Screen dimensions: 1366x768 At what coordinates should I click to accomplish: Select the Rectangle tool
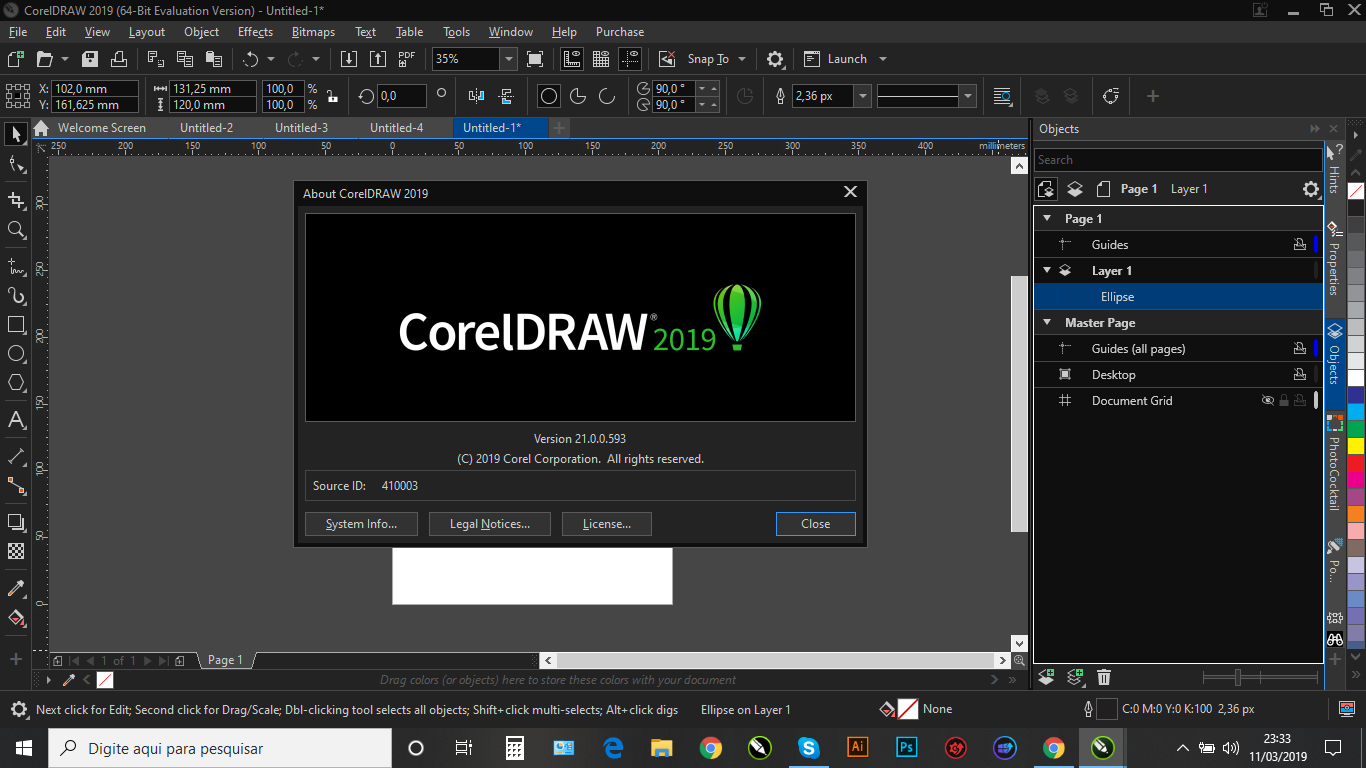click(x=16, y=322)
